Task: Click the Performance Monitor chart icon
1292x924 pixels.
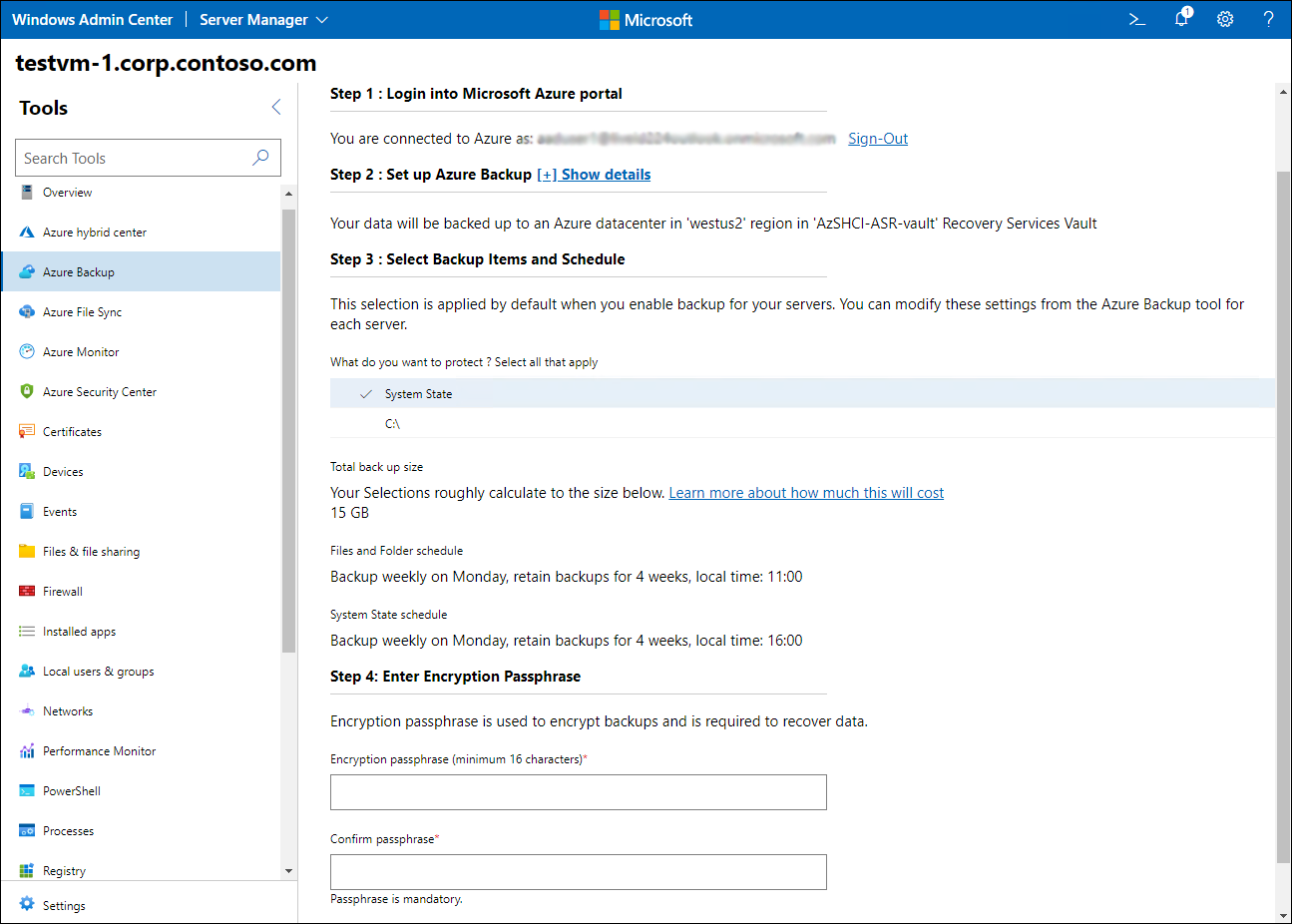Action: [27, 751]
